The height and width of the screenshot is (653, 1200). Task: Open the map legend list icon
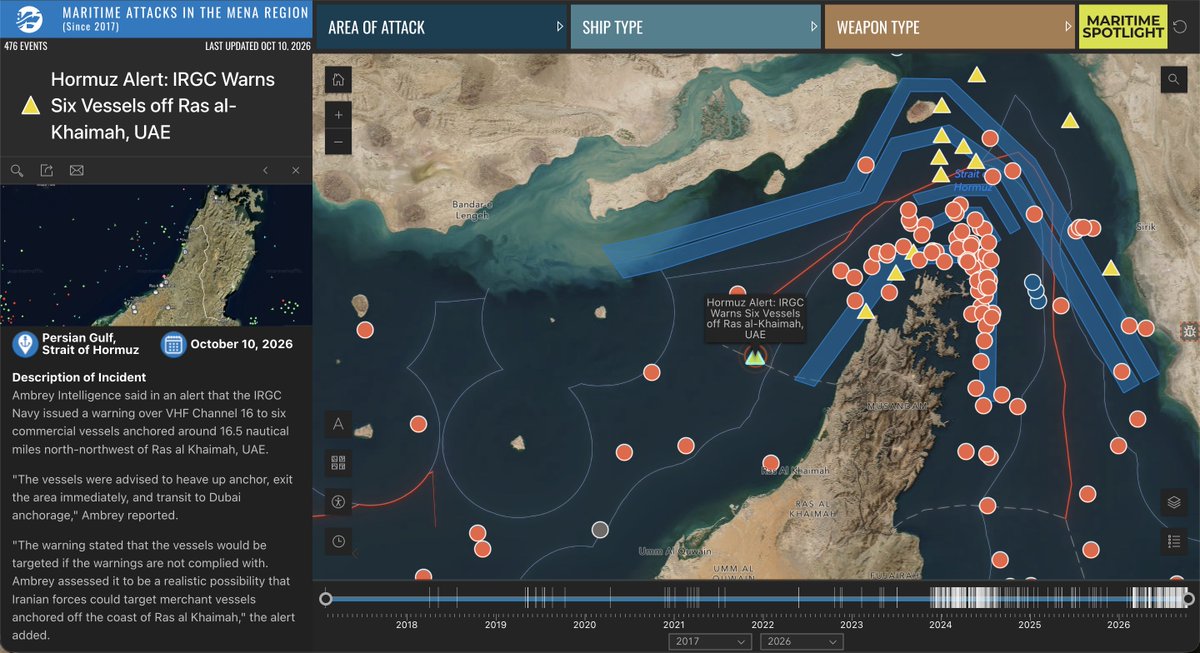[x=1174, y=541]
